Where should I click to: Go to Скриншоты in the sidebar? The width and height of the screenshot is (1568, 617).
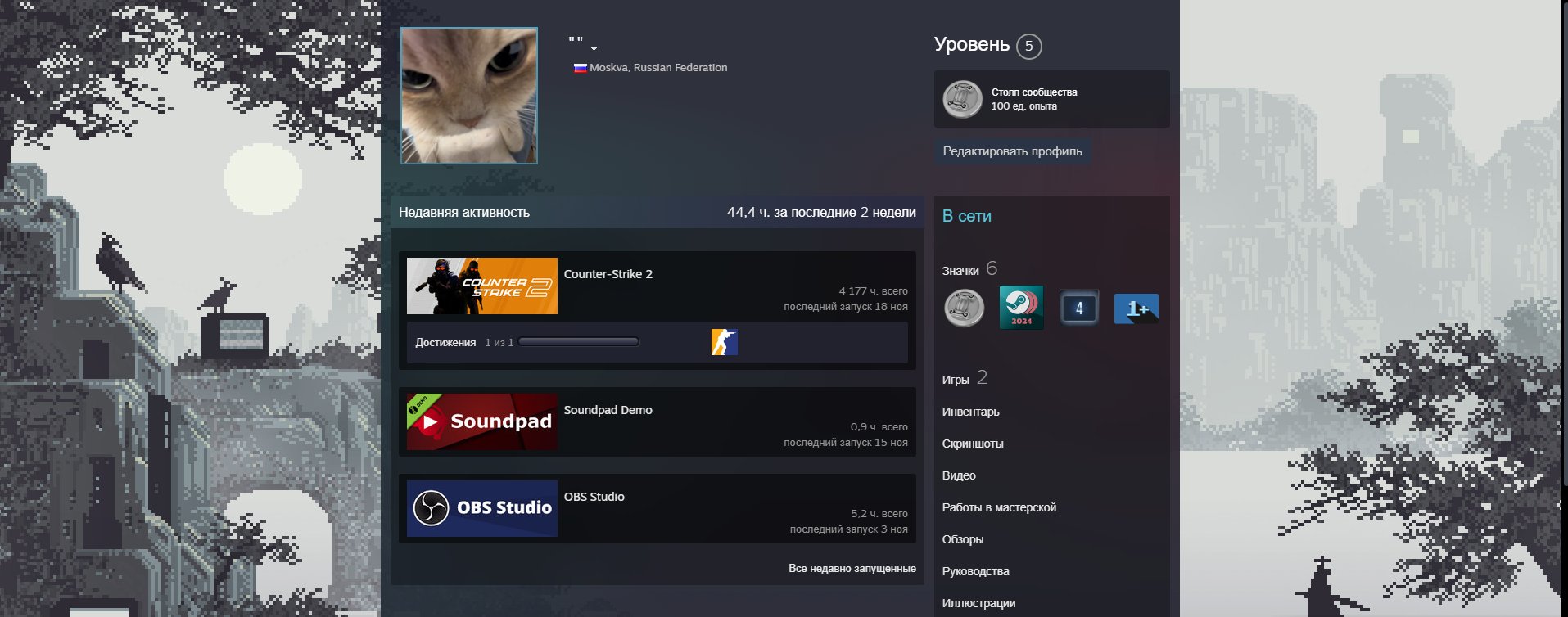point(973,444)
